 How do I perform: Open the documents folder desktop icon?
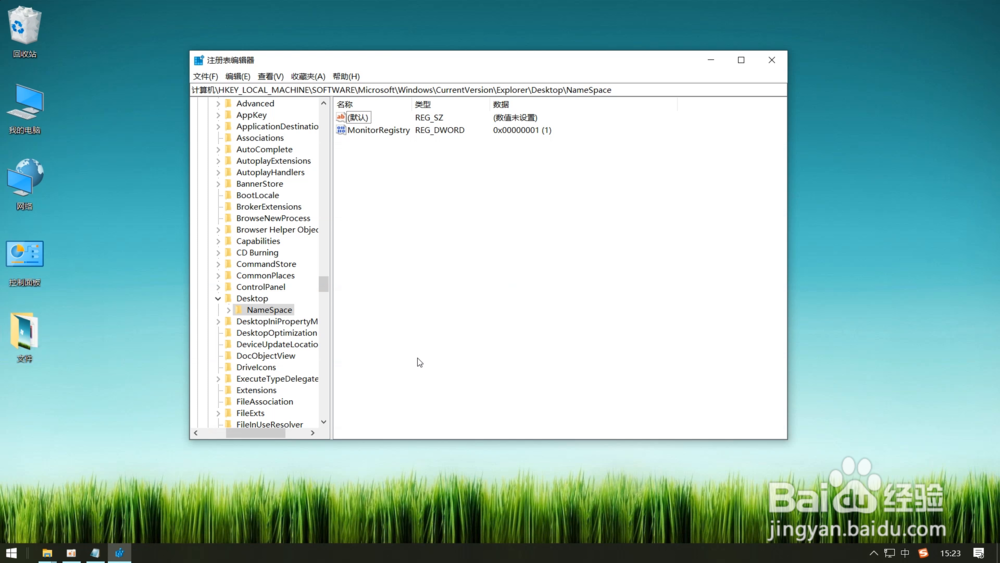coord(25,338)
